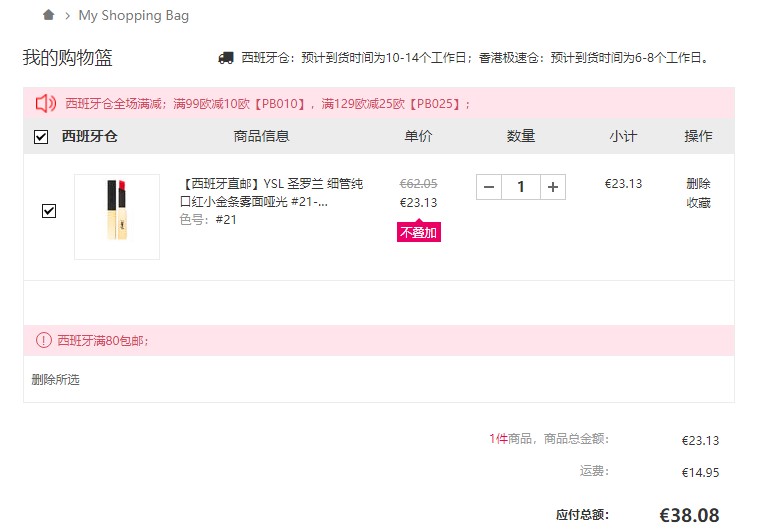Screen dimensions: 759x531
Task: Click 收藏 to save item to favorites
Action: pos(698,203)
